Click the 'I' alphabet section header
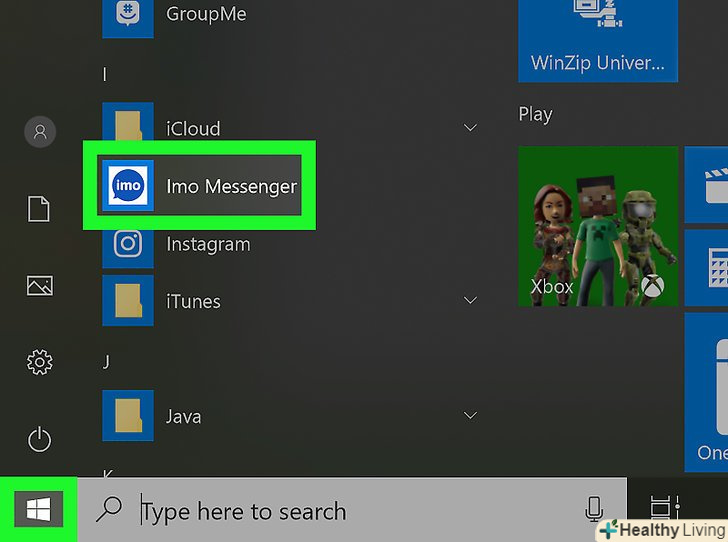 [105, 74]
